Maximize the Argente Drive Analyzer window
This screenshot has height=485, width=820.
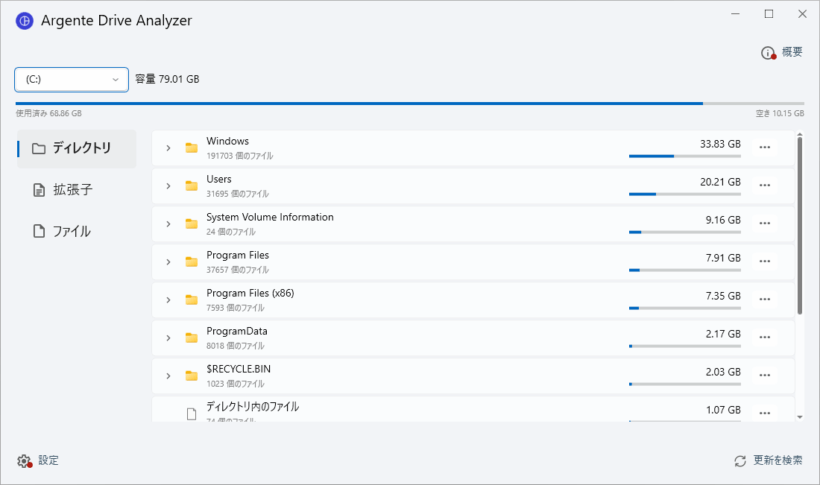pyautogui.click(x=769, y=14)
